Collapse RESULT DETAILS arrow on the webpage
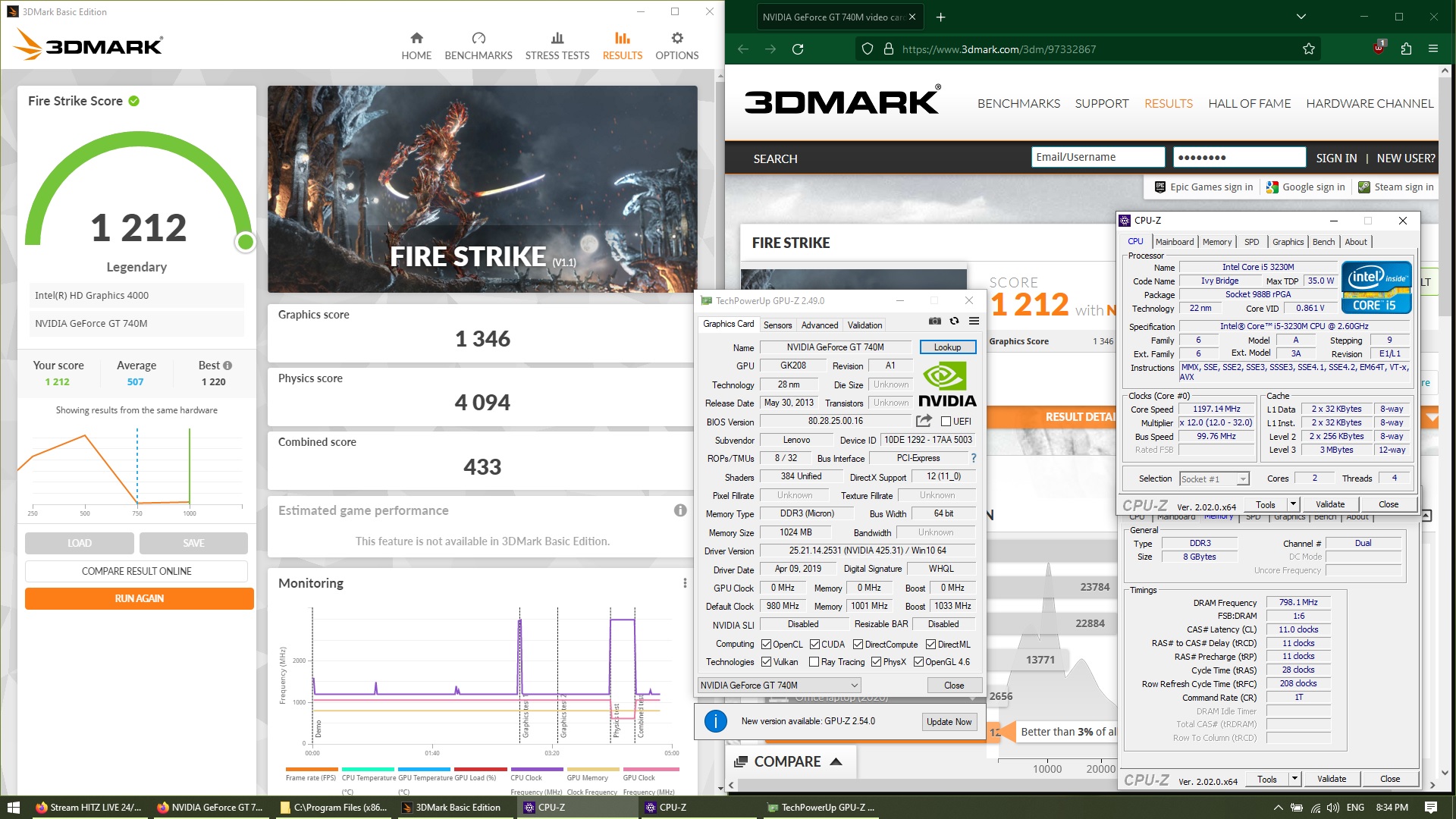 coord(1432,417)
